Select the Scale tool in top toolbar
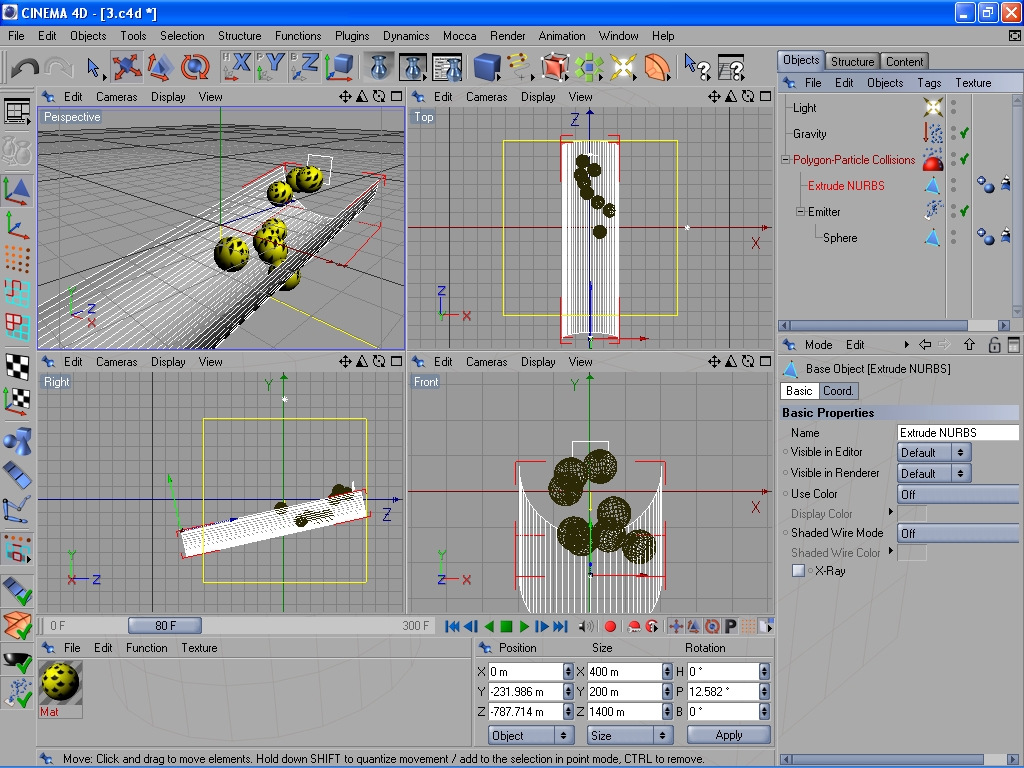The image size is (1024, 768). tap(160, 67)
